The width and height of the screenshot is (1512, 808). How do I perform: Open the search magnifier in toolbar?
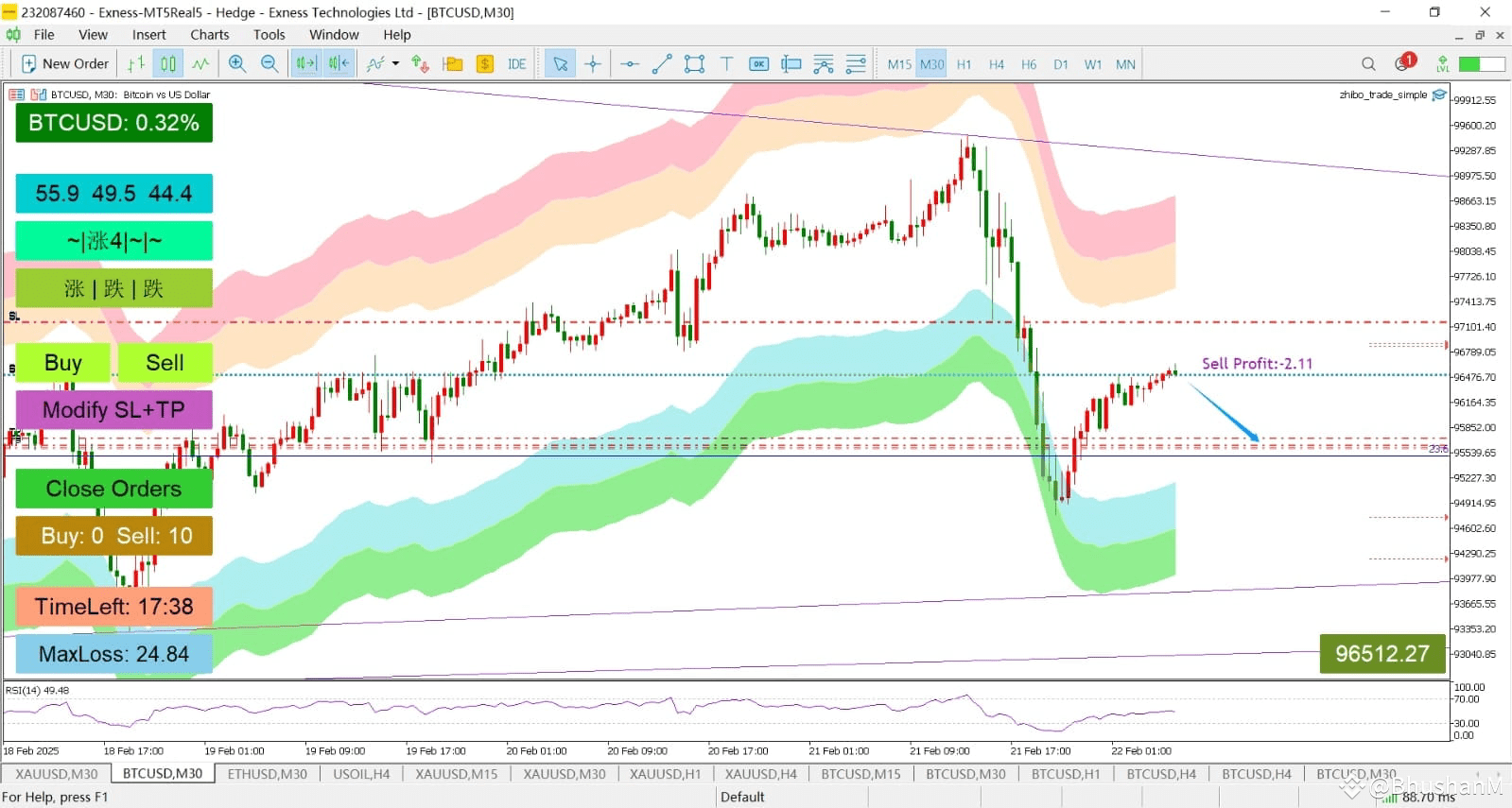[1368, 64]
